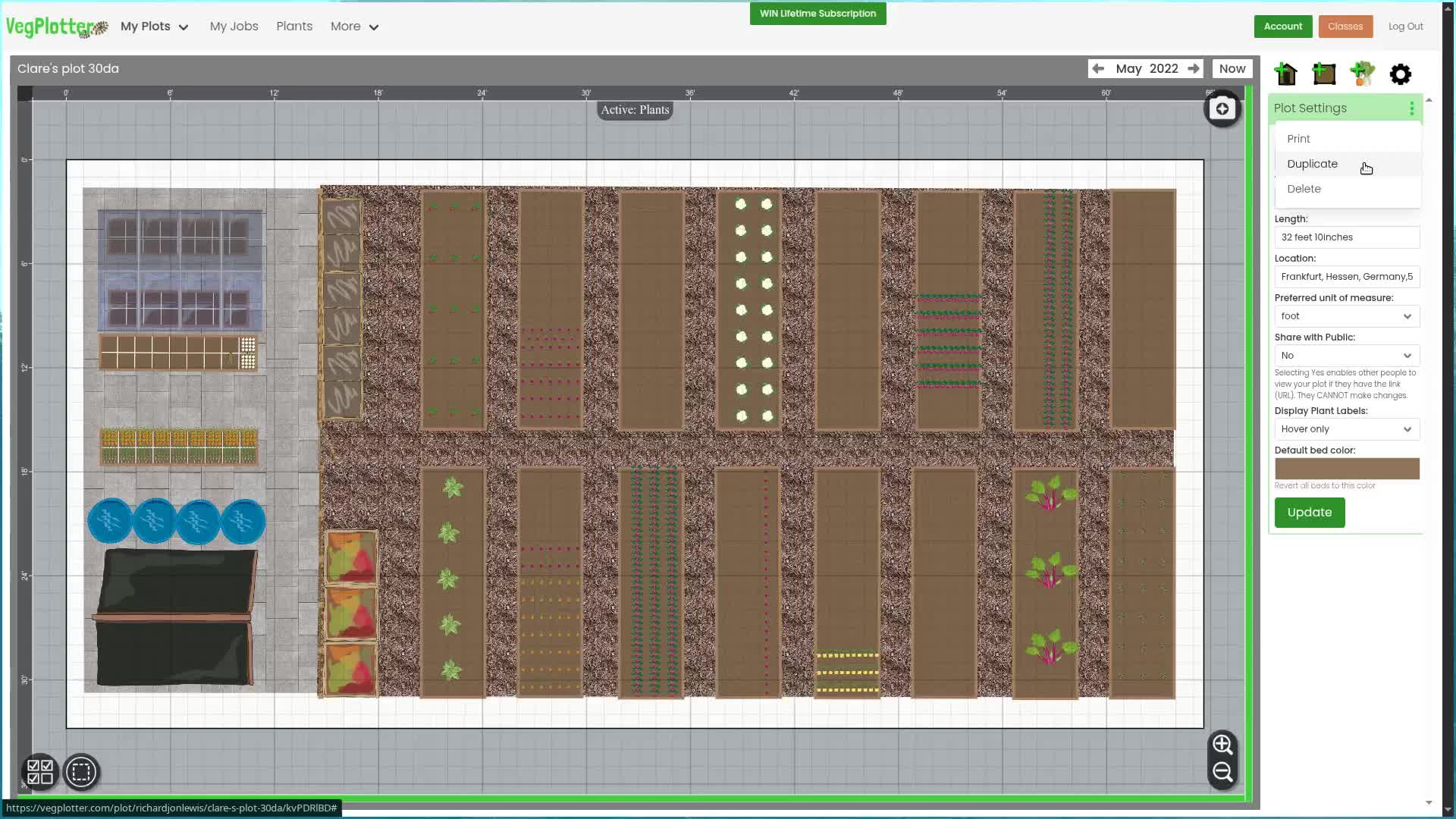Activate the marquee selection tool
Image resolution: width=1456 pixels, height=819 pixels.
tap(81, 772)
